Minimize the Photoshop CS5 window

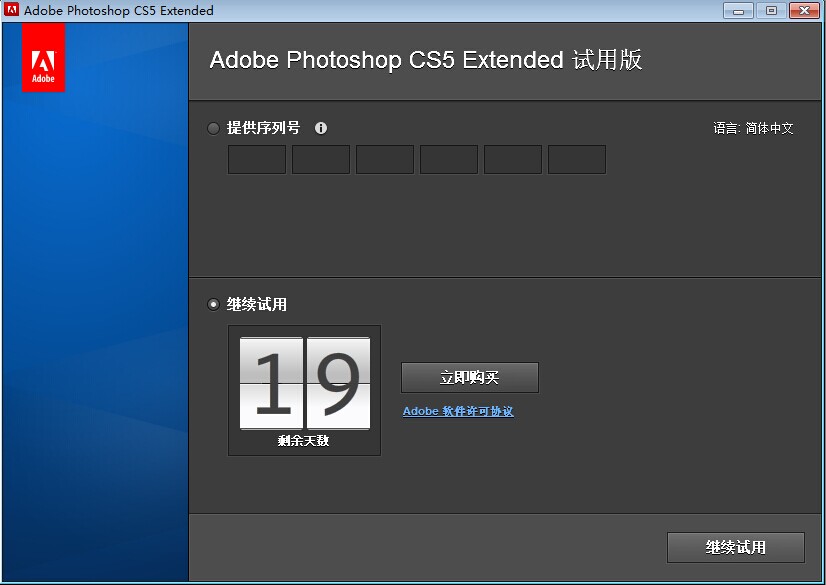pyautogui.click(x=738, y=11)
